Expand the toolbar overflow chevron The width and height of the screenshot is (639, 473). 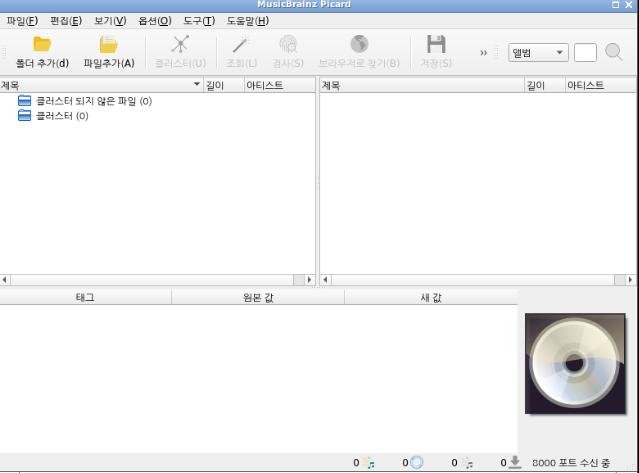click(484, 53)
